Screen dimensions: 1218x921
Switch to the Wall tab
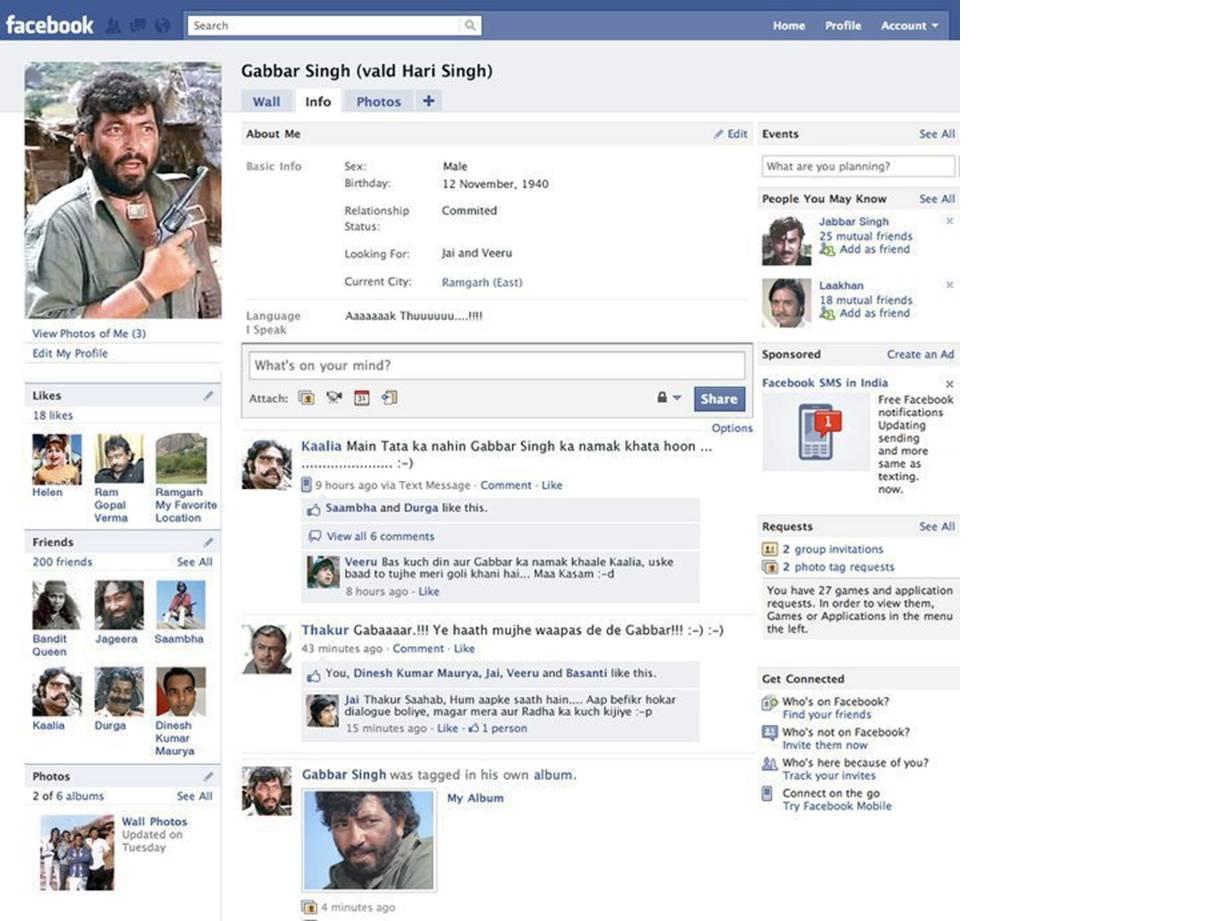(266, 101)
